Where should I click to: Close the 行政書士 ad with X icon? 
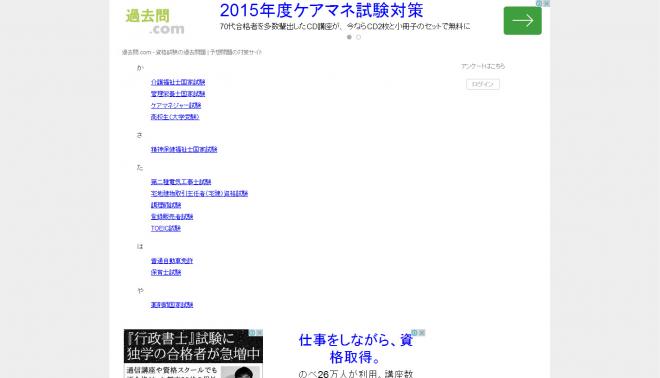[x=260, y=333]
